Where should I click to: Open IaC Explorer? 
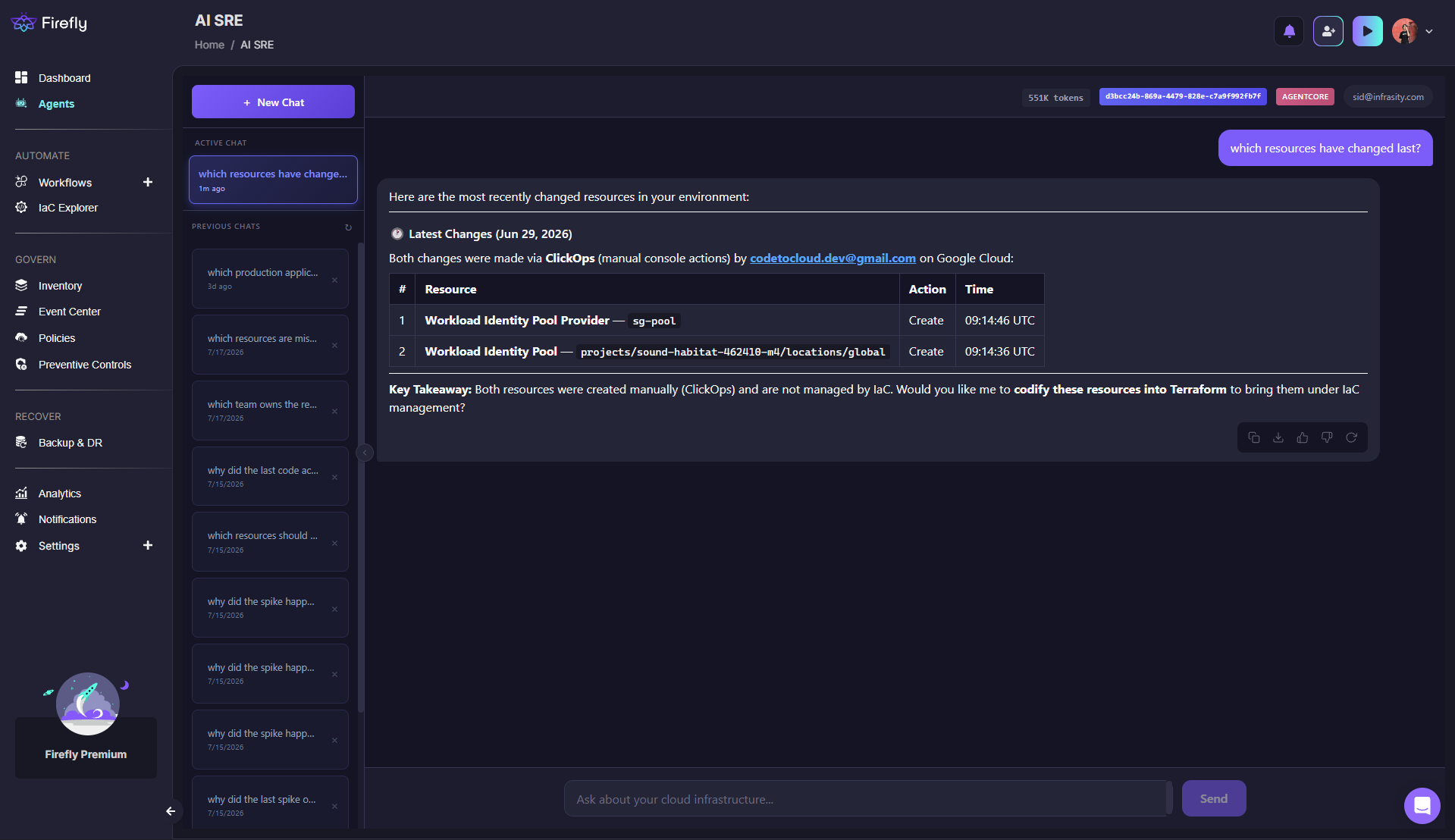pos(68,208)
